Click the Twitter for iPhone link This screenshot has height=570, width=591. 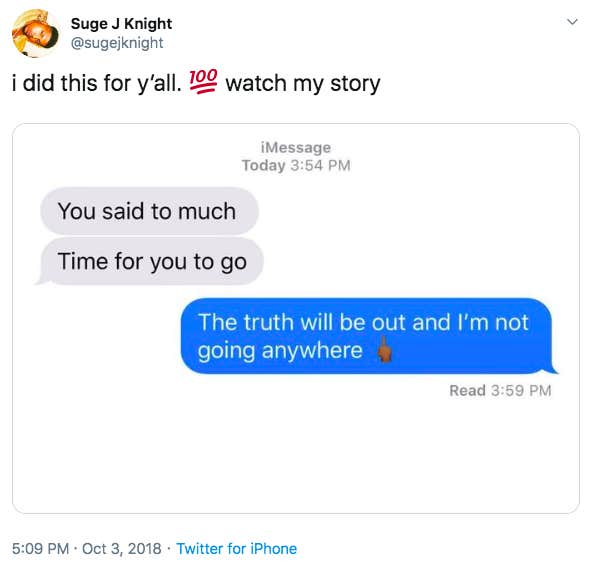[x=237, y=549]
